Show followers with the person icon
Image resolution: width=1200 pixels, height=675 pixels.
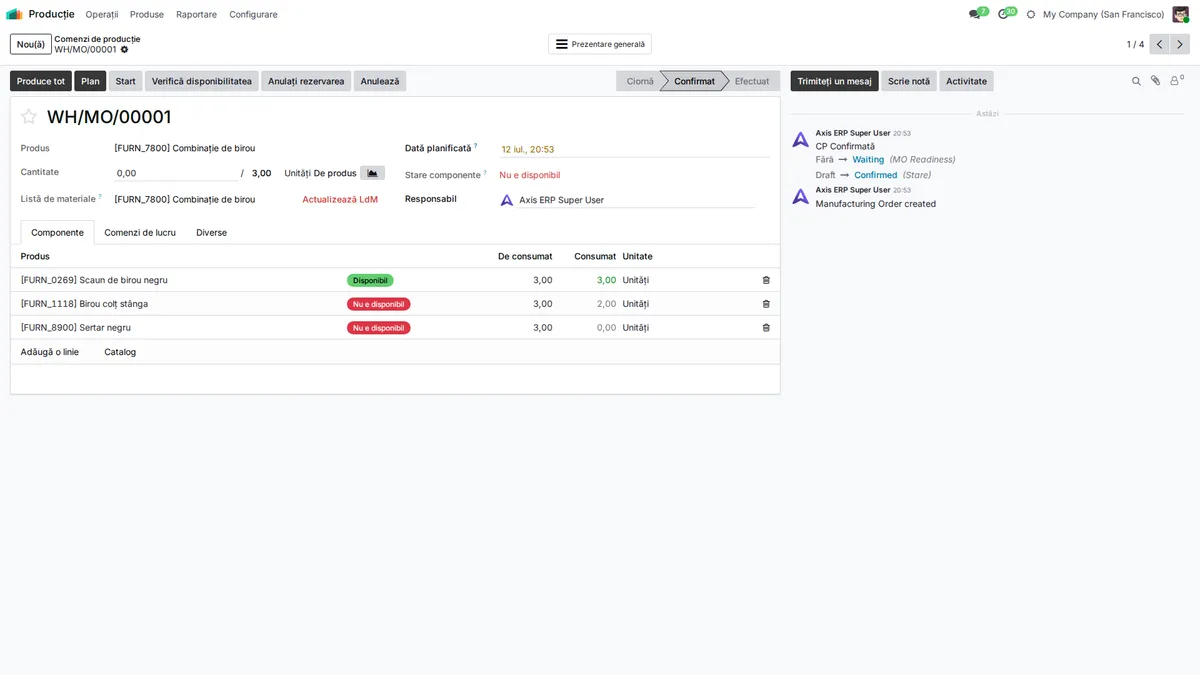click(x=1176, y=81)
